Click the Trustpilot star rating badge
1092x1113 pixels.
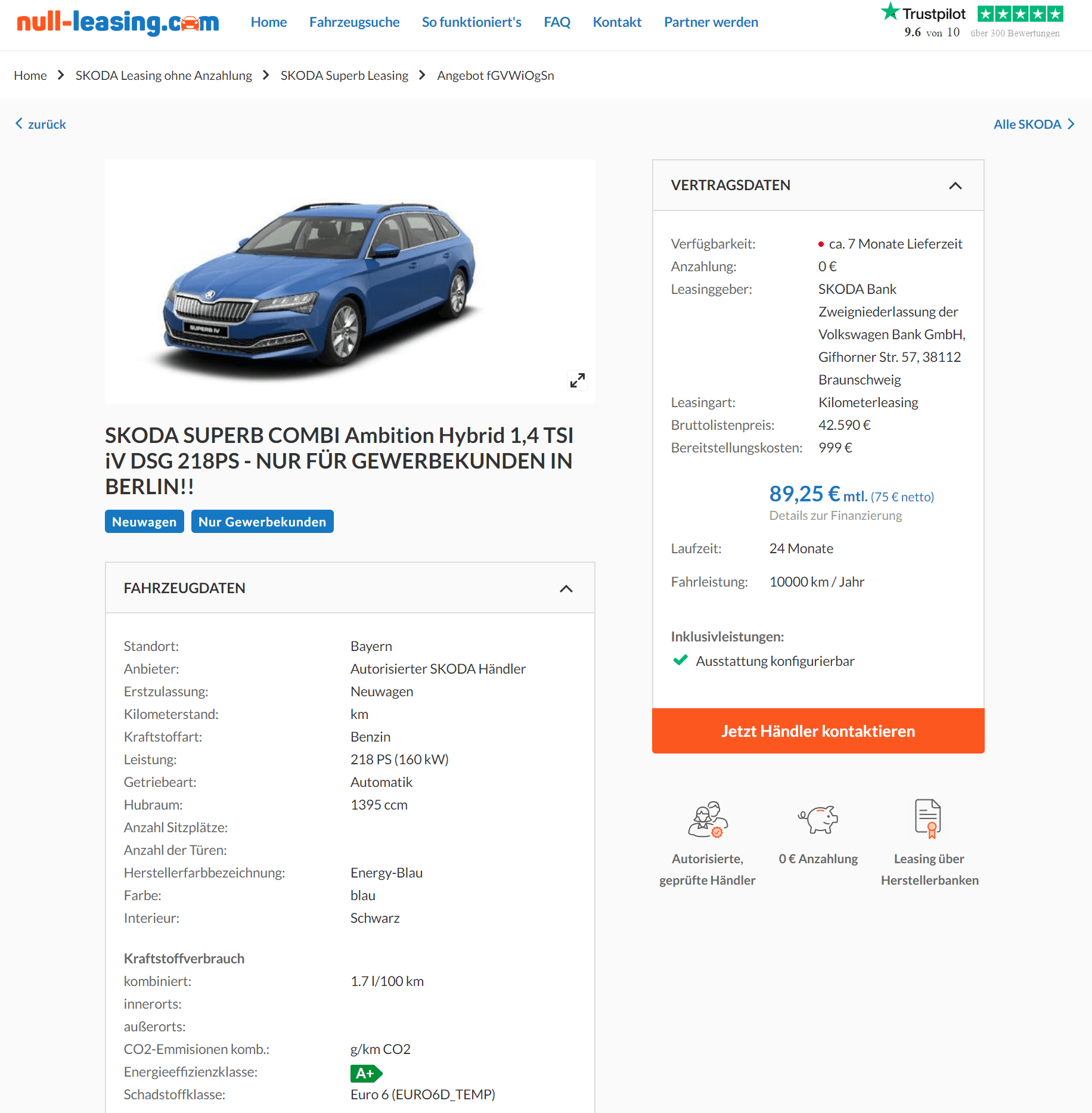(x=1020, y=14)
